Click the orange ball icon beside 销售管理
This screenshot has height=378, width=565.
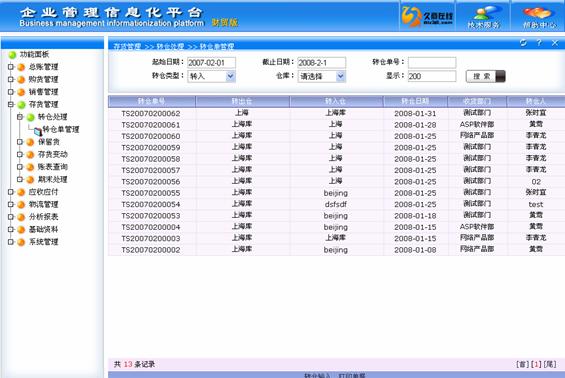(21, 92)
